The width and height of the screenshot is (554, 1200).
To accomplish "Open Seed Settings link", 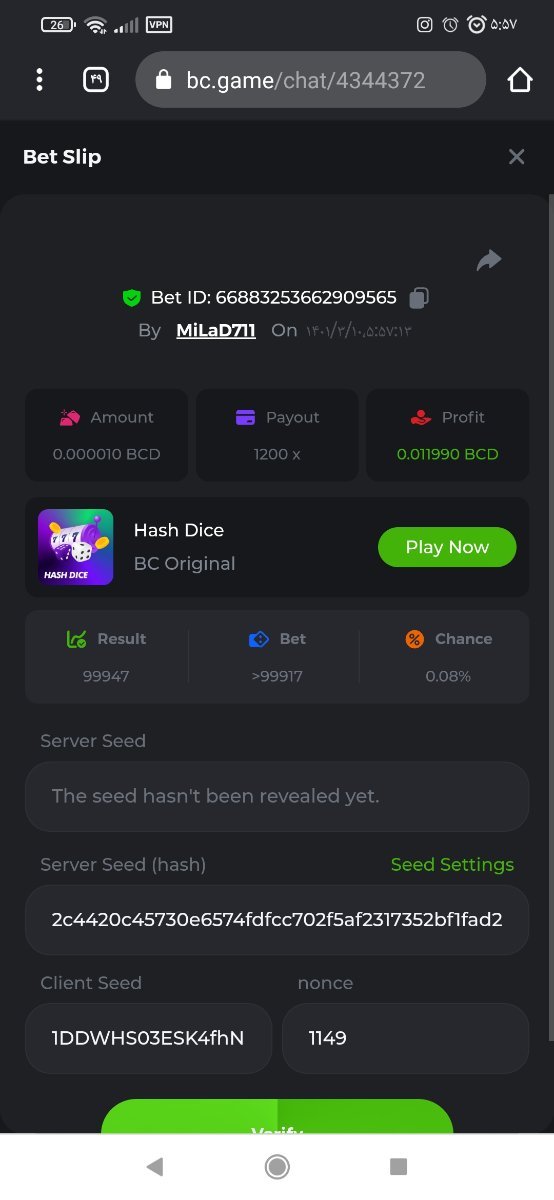I will coord(452,864).
